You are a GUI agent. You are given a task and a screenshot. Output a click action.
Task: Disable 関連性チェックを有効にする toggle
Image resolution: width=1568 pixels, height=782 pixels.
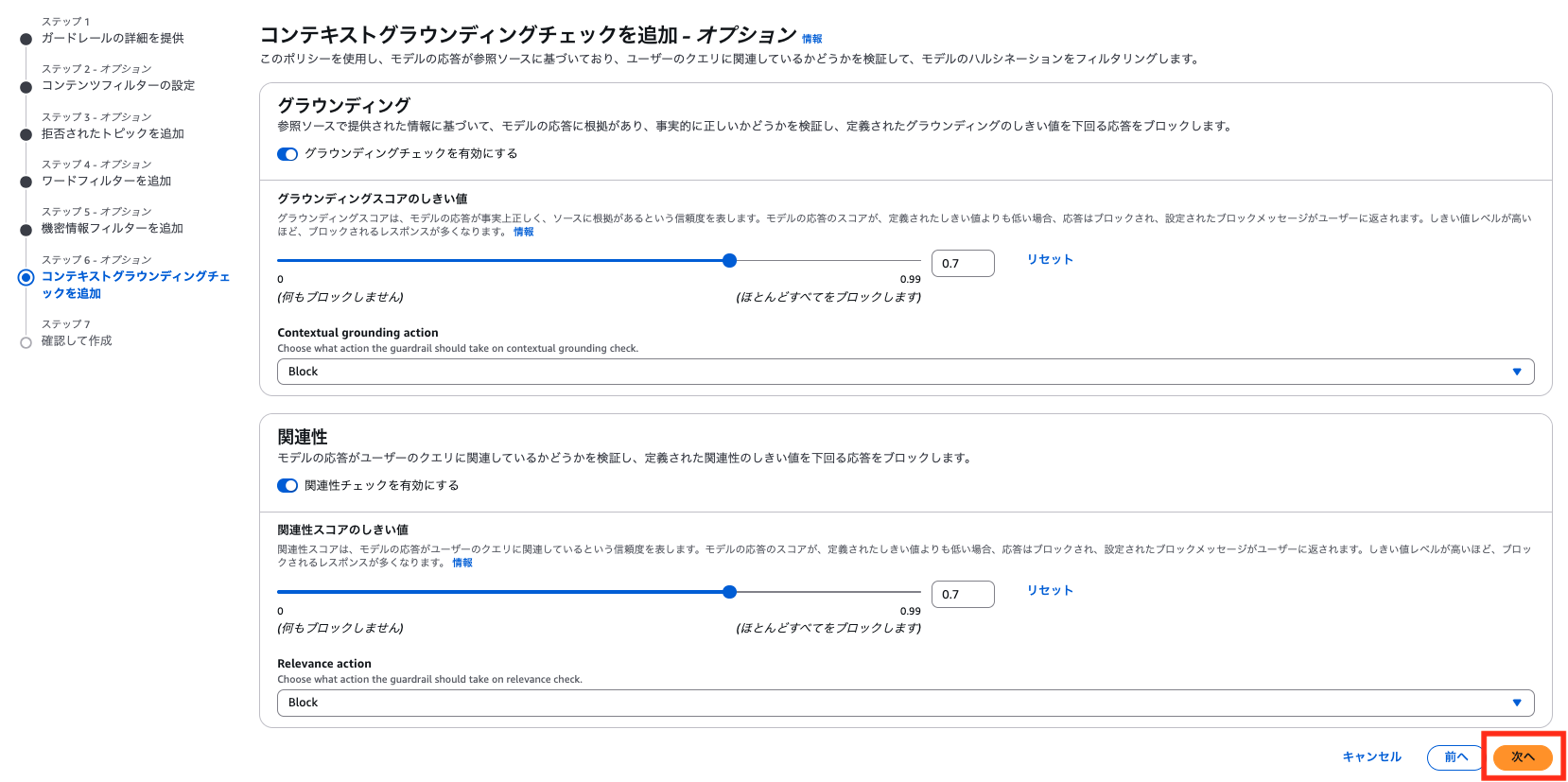click(x=287, y=485)
